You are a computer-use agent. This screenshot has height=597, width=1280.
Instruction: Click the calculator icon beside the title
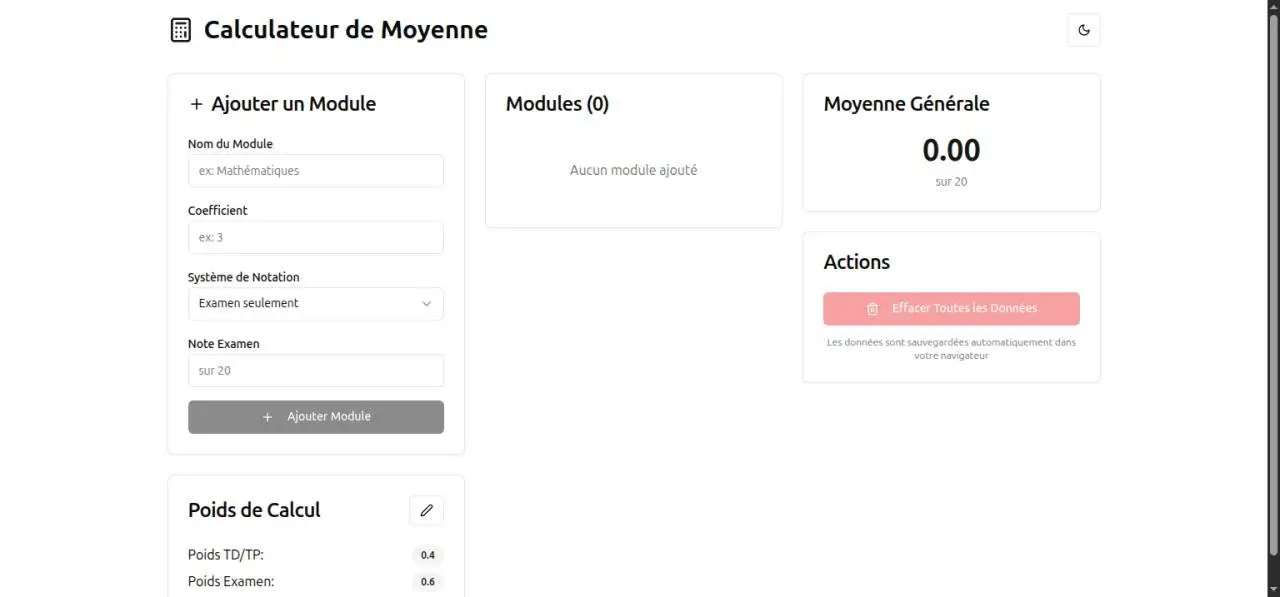click(x=180, y=30)
